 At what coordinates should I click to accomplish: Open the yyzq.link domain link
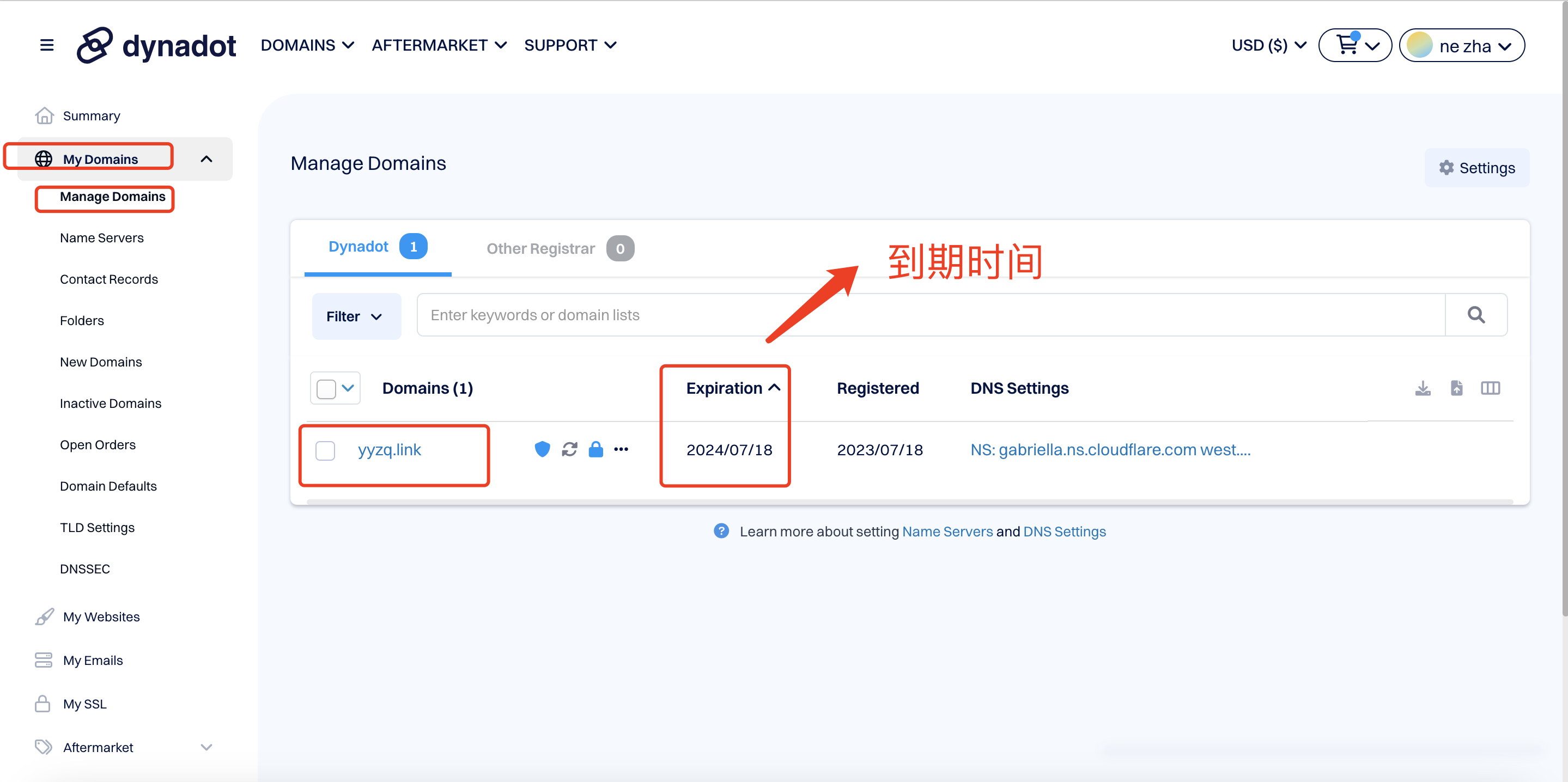(389, 450)
